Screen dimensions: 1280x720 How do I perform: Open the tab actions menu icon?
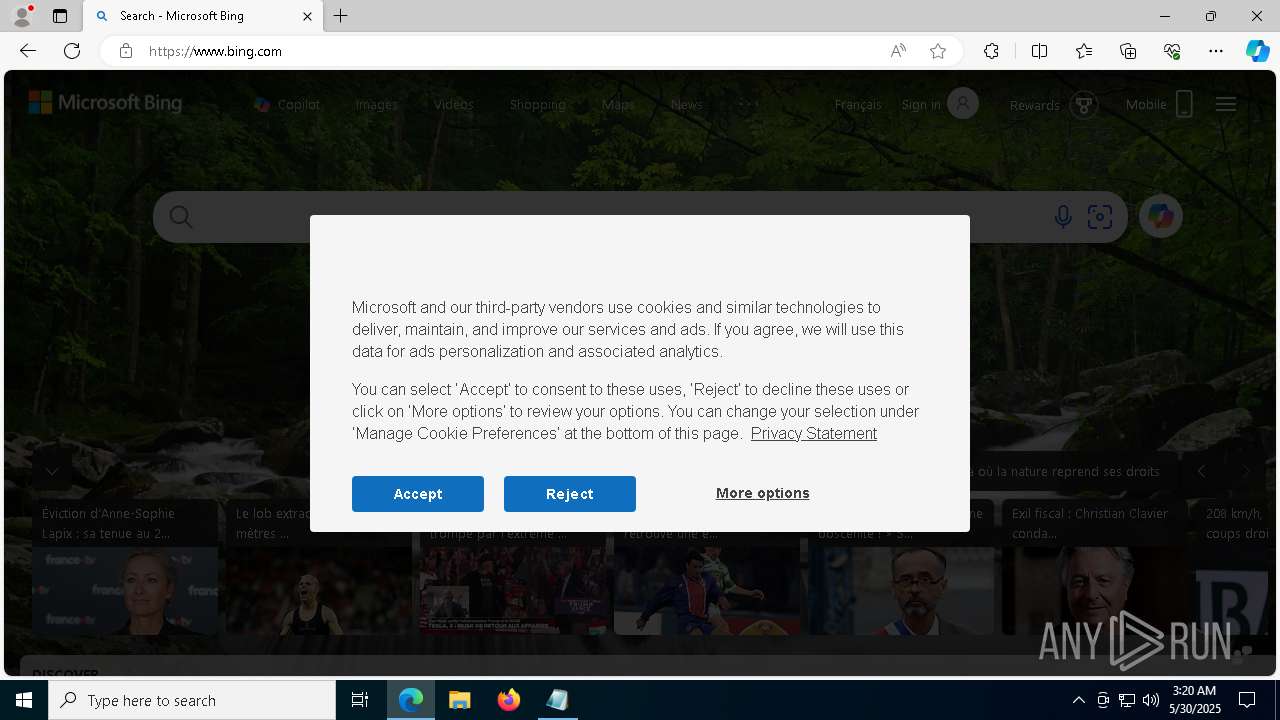pos(60,16)
